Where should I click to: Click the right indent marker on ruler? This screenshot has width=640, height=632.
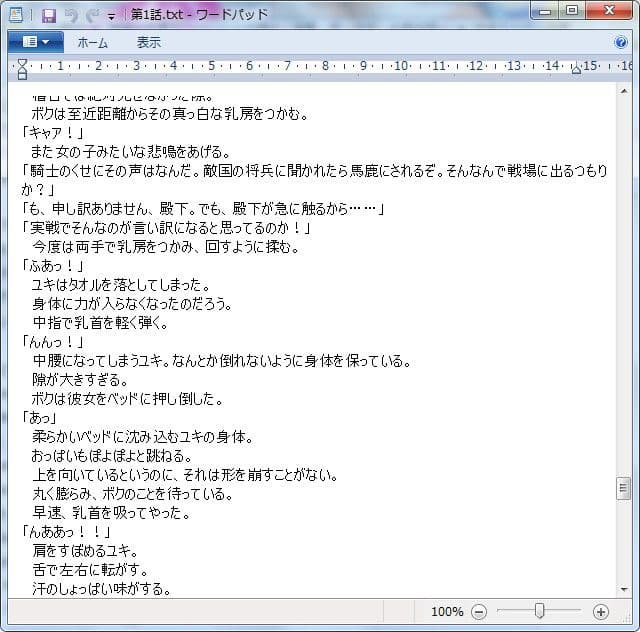coord(575,69)
